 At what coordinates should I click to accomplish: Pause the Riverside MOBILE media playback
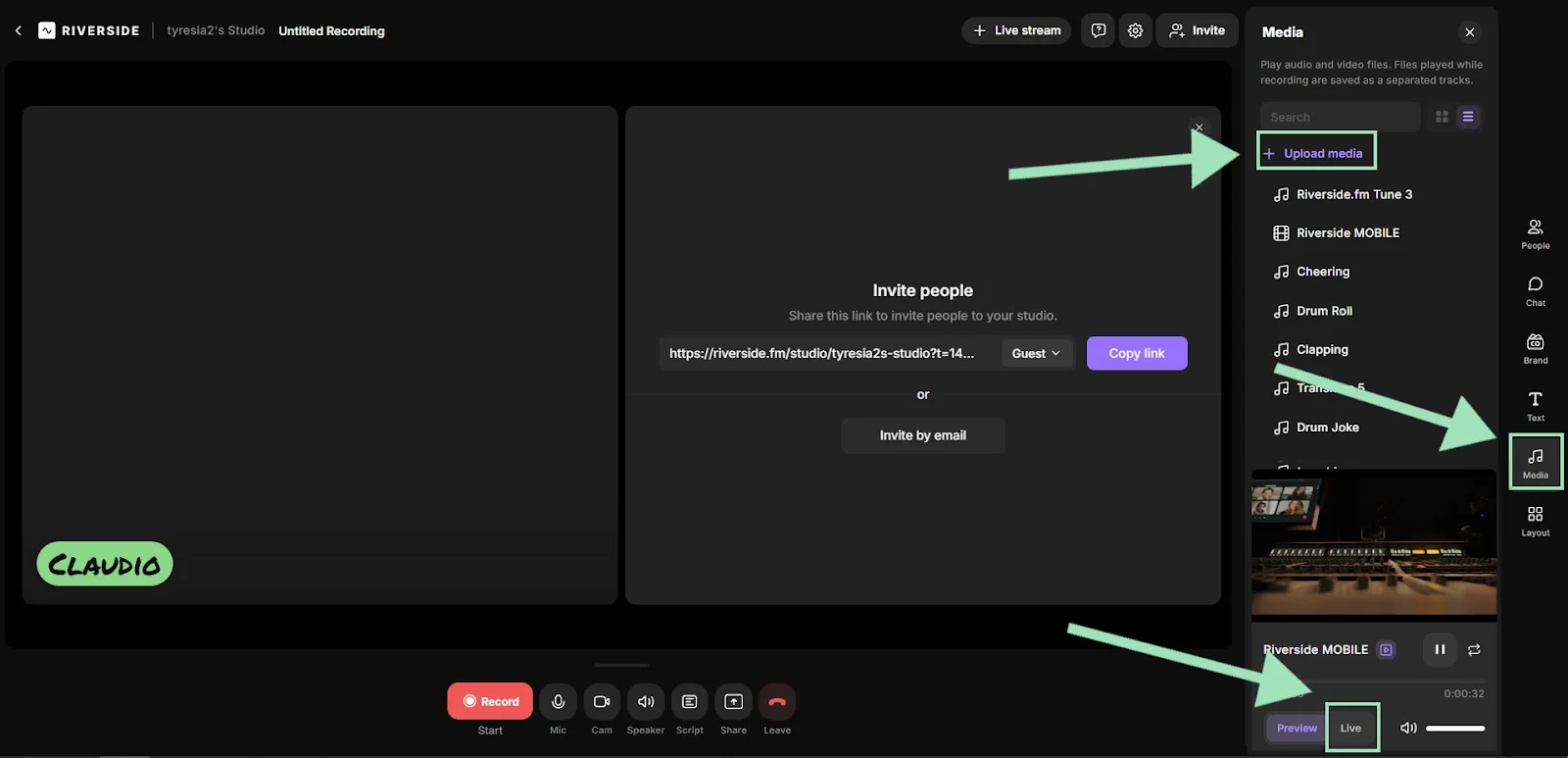tap(1440, 649)
